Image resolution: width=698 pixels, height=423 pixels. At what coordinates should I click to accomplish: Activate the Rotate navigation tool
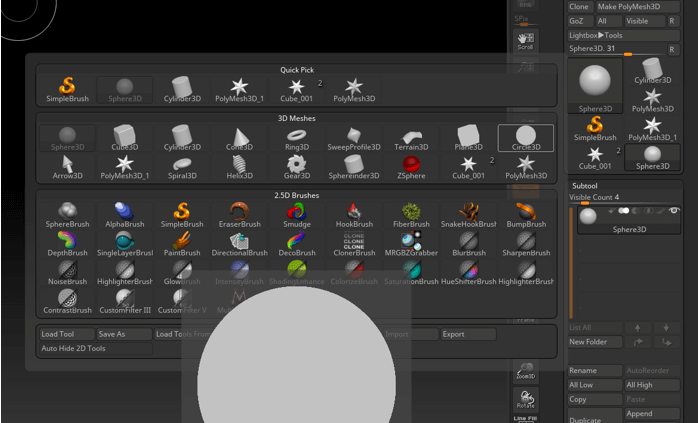pyautogui.click(x=525, y=400)
